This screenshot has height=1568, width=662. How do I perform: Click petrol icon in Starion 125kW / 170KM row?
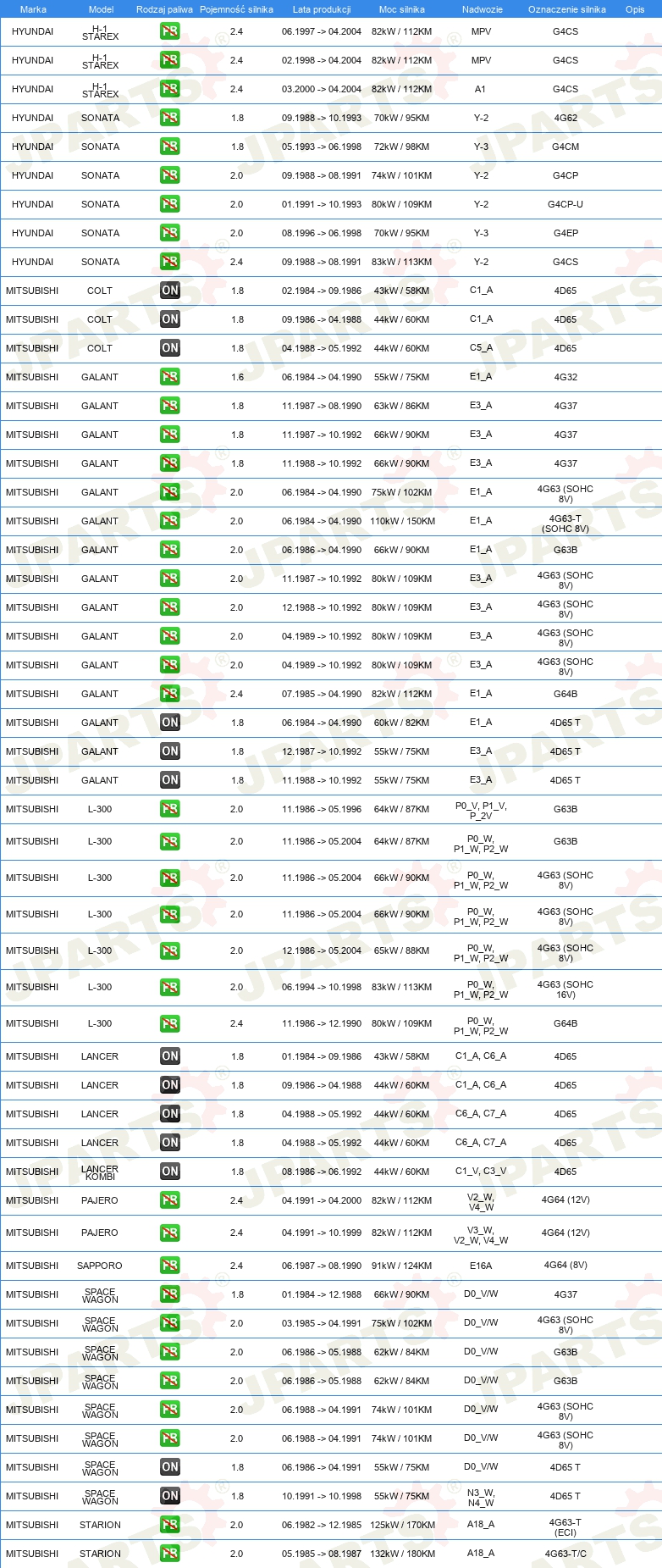(169, 1525)
